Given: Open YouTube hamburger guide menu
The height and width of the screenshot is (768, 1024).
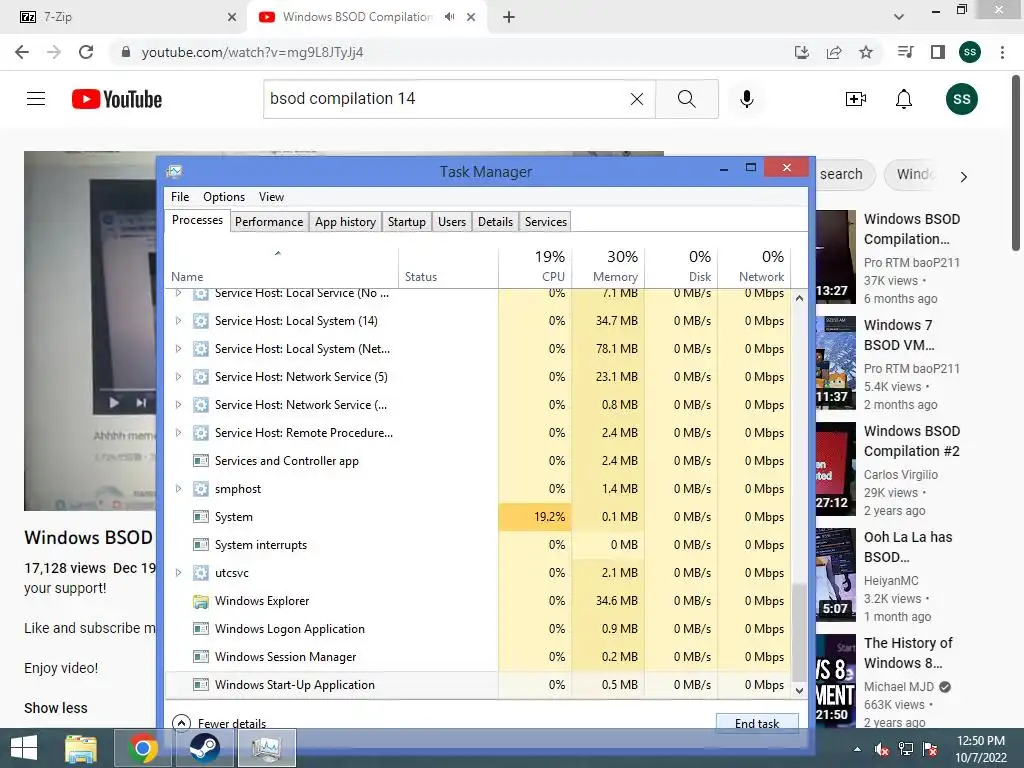Looking at the screenshot, I should click(x=36, y=99).
